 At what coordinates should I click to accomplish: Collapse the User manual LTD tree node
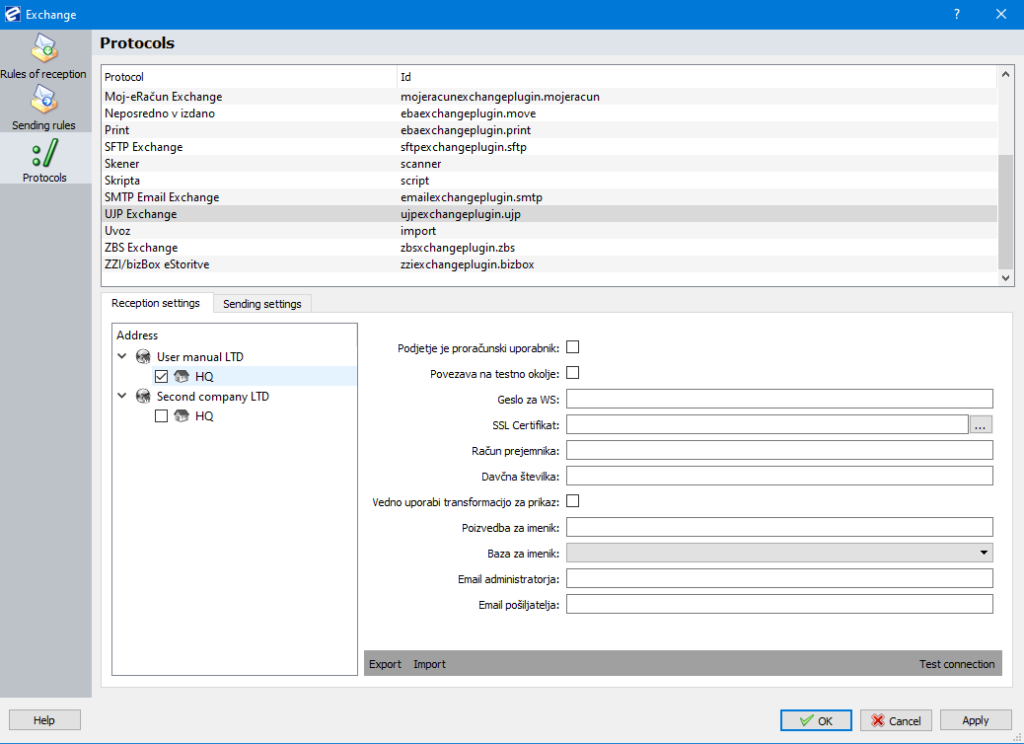(x=122, y=356)
